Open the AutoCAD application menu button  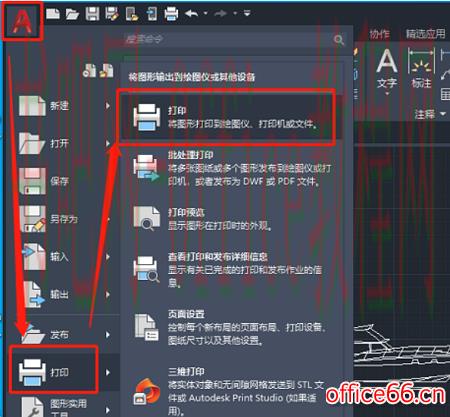22,22
